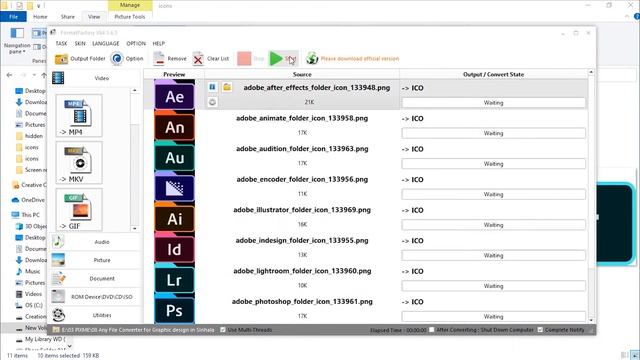
Task: Click the Ae After Effects preview thumbnail
Action: (174, 95)
